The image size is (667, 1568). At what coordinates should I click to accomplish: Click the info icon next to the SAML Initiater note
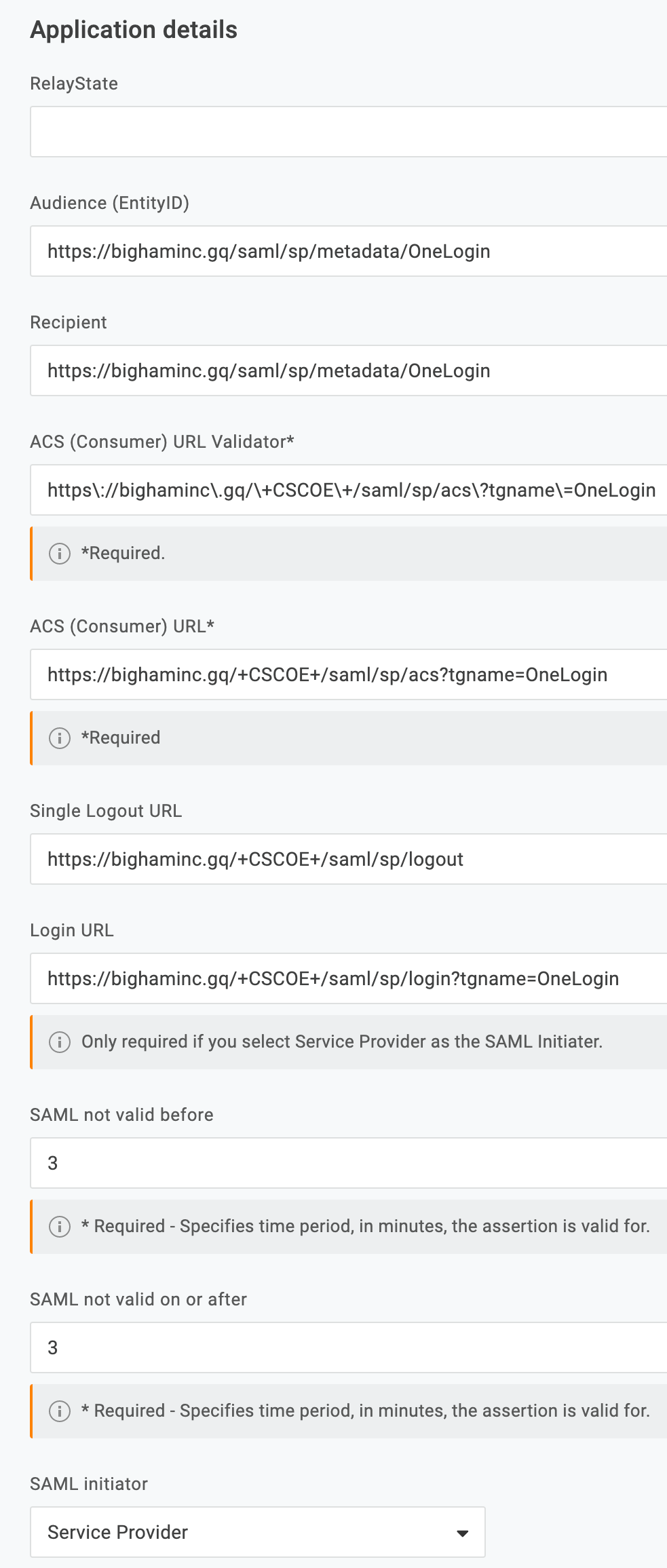click(61, 1041)
